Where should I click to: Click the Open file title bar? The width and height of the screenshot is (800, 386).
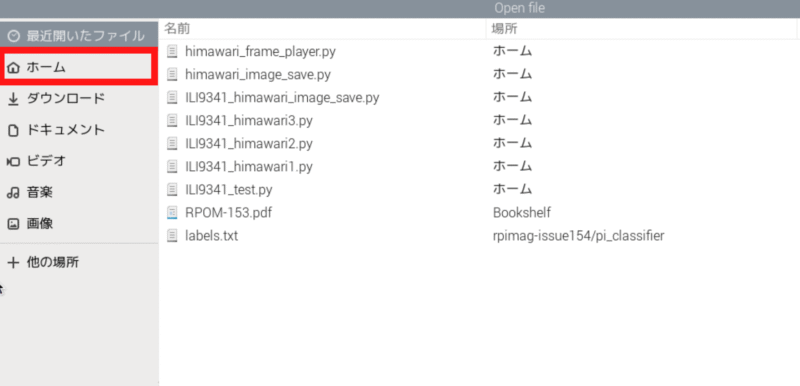[x=400, y=8]
